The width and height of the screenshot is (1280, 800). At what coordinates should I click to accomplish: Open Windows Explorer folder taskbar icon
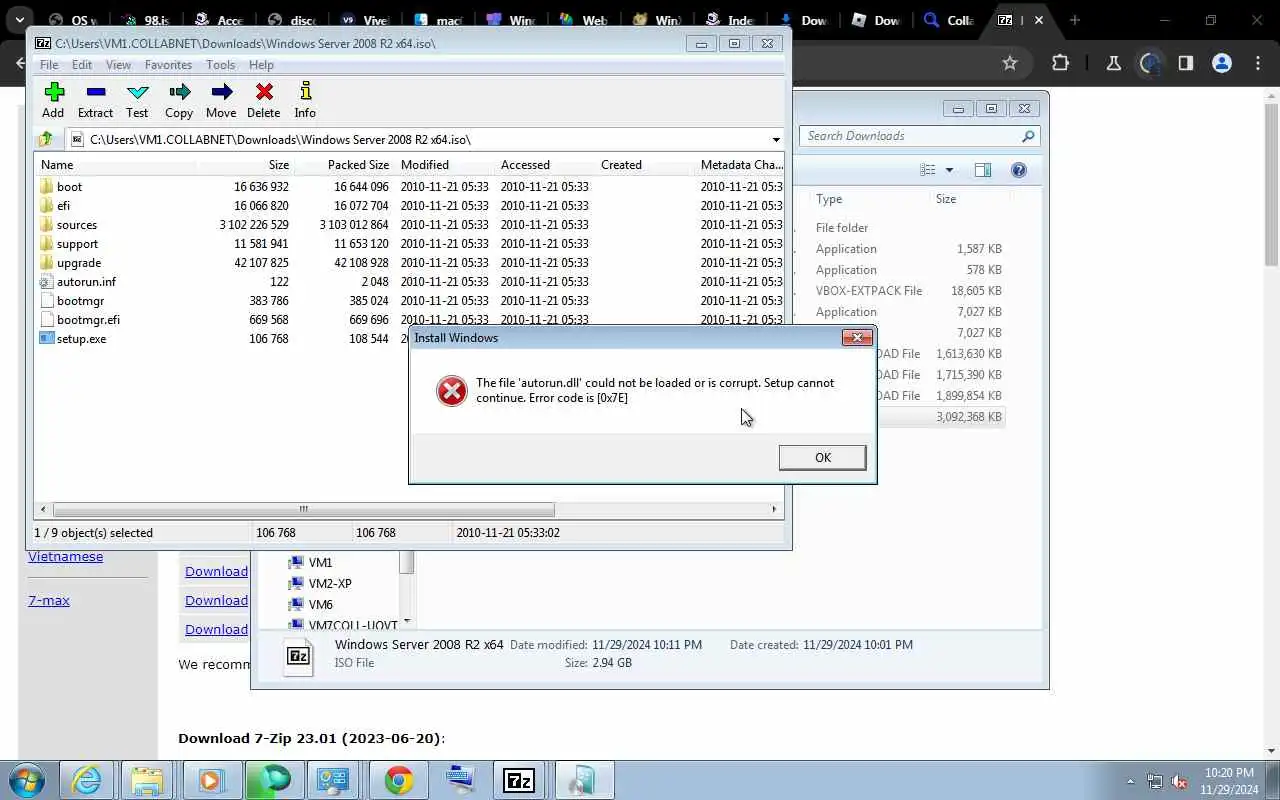147,780
